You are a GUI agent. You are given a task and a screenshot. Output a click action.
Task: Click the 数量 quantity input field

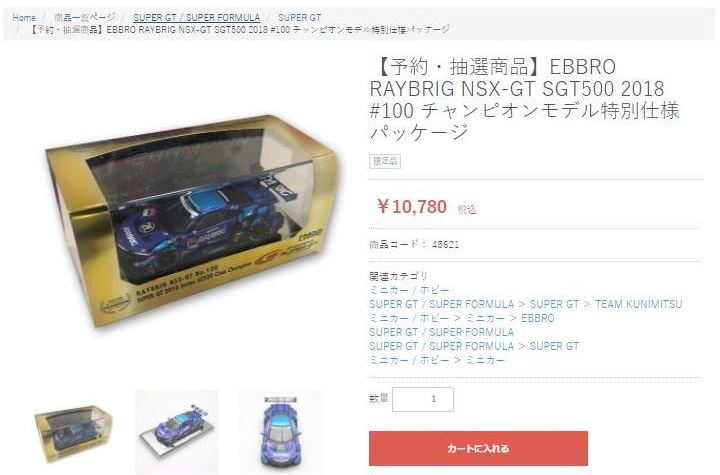point(423,399)
